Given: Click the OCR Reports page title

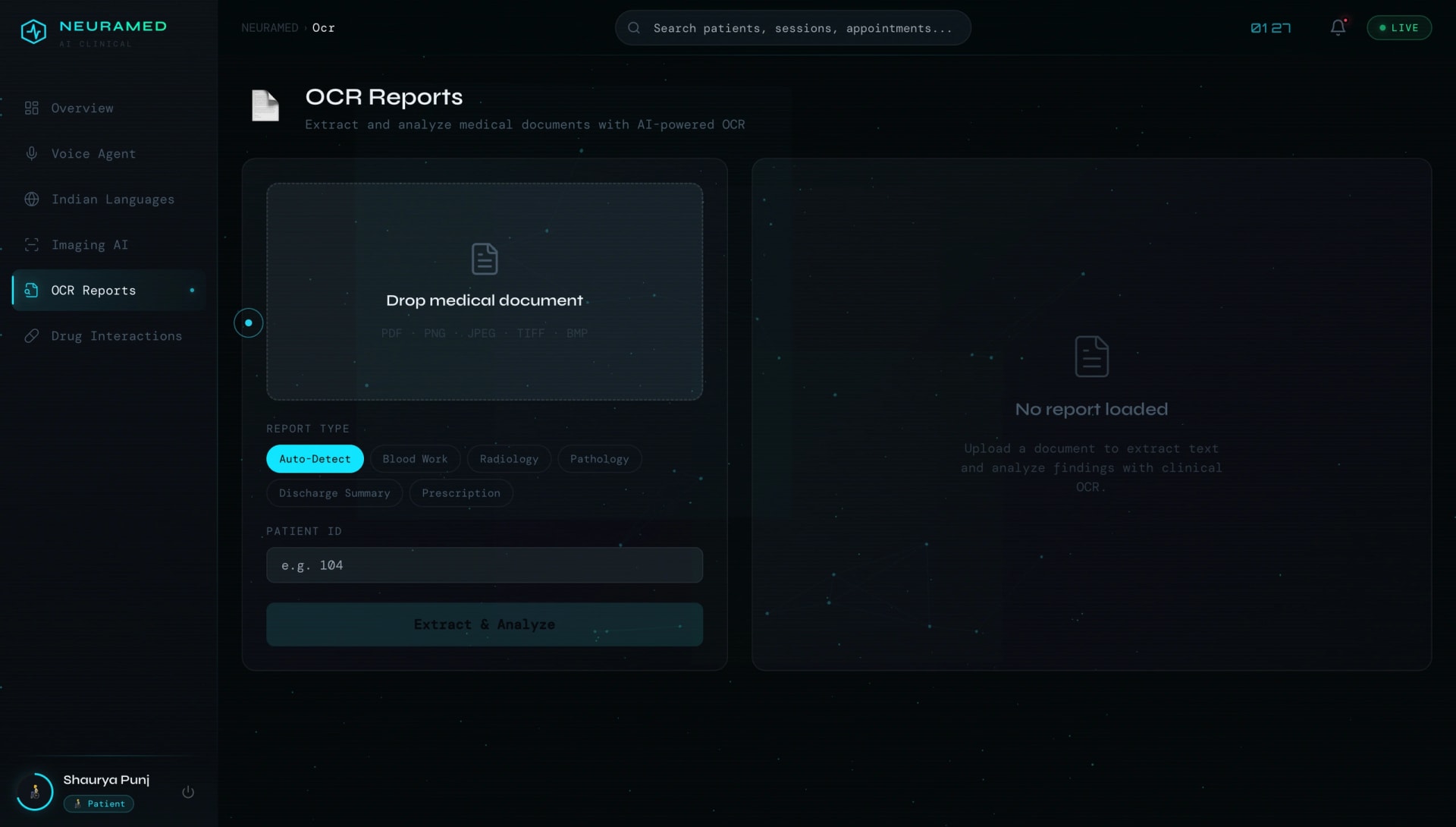Looking at the screenshot, I should pyautogui.click(x=384, y=96).
